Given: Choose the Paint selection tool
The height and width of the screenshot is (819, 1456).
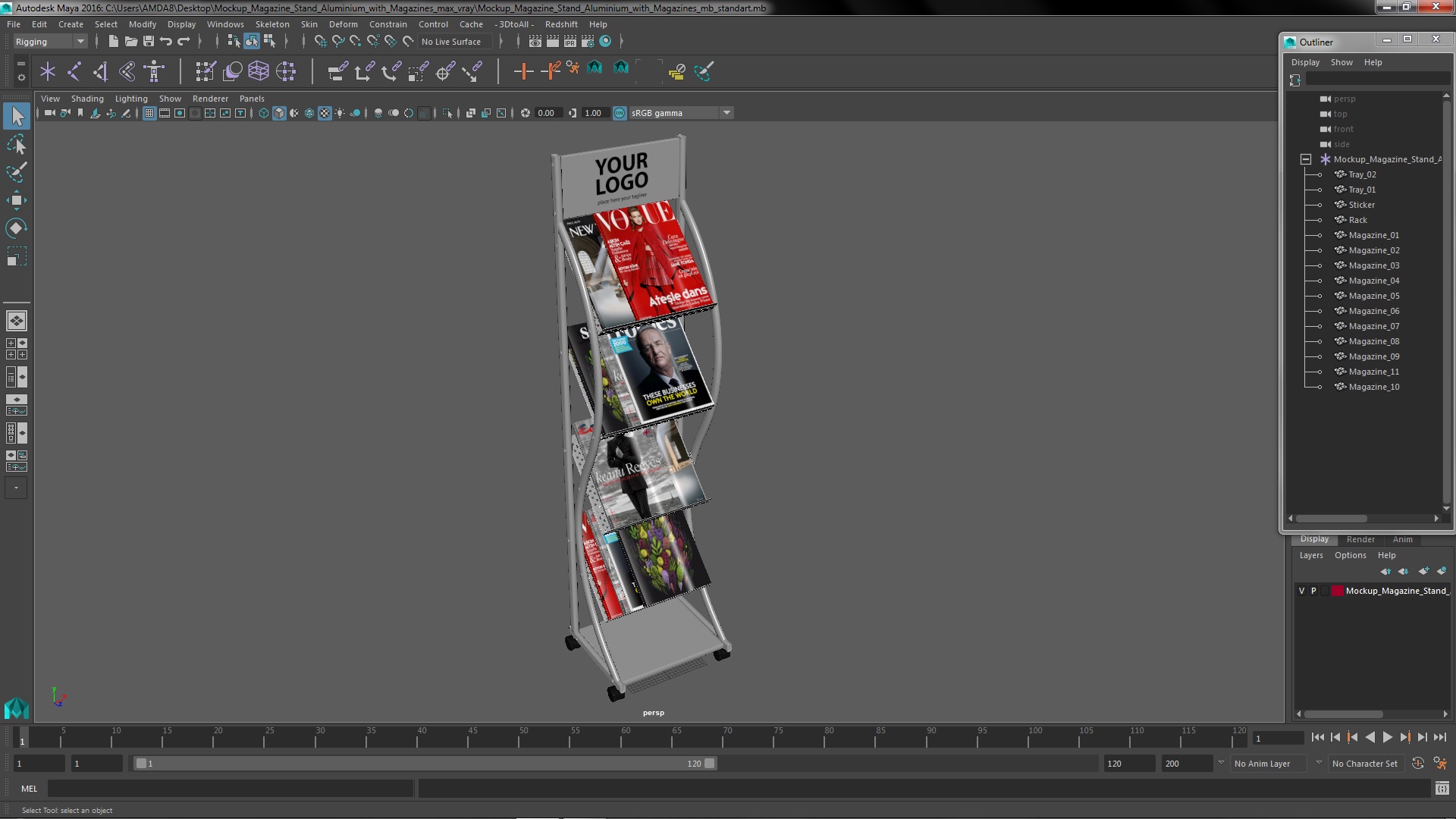Looking at the screenshot, I should 17,172.
